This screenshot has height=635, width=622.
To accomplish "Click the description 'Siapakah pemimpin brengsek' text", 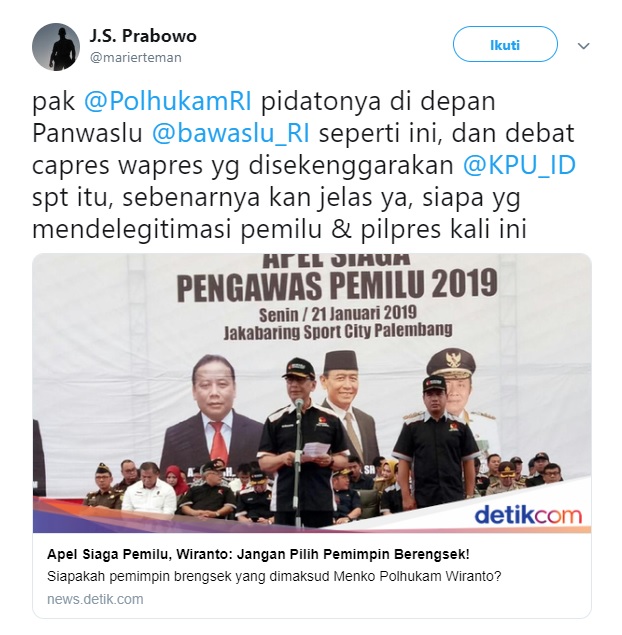I will pyautogui.click(x=274, y=576).
